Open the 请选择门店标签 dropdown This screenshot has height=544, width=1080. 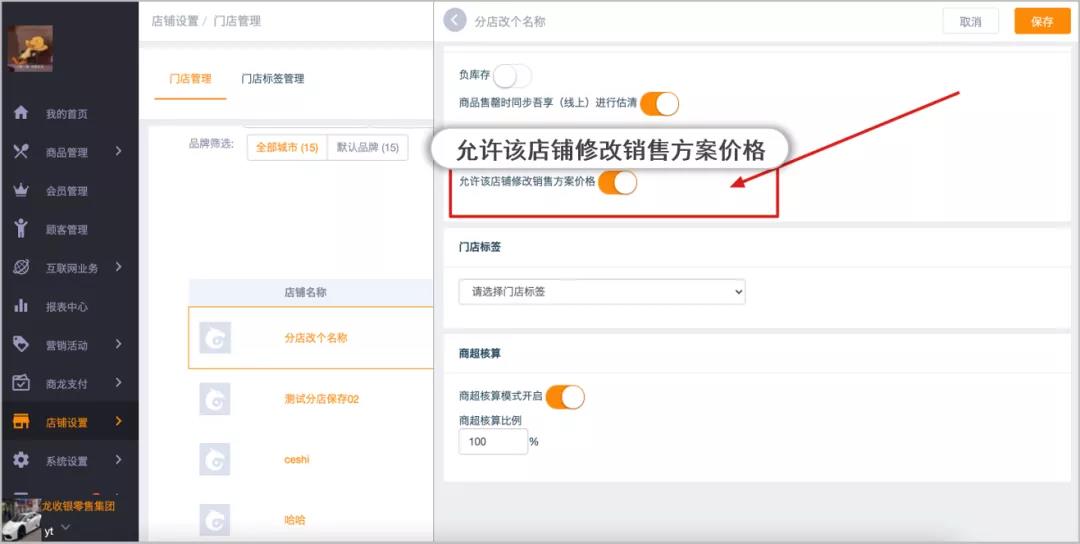[602, 292]
